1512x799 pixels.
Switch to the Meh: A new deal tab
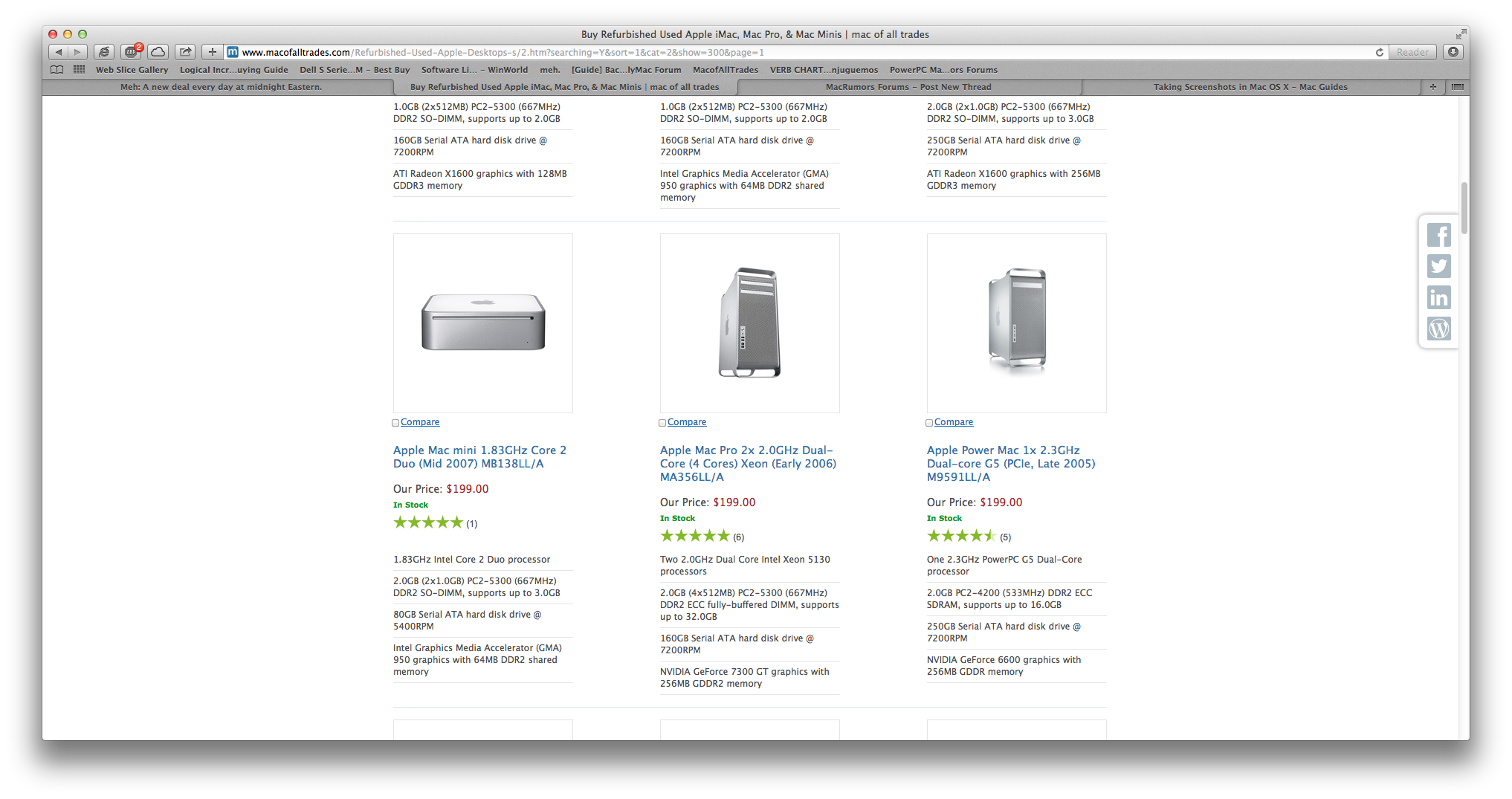(x=221, y=87)
